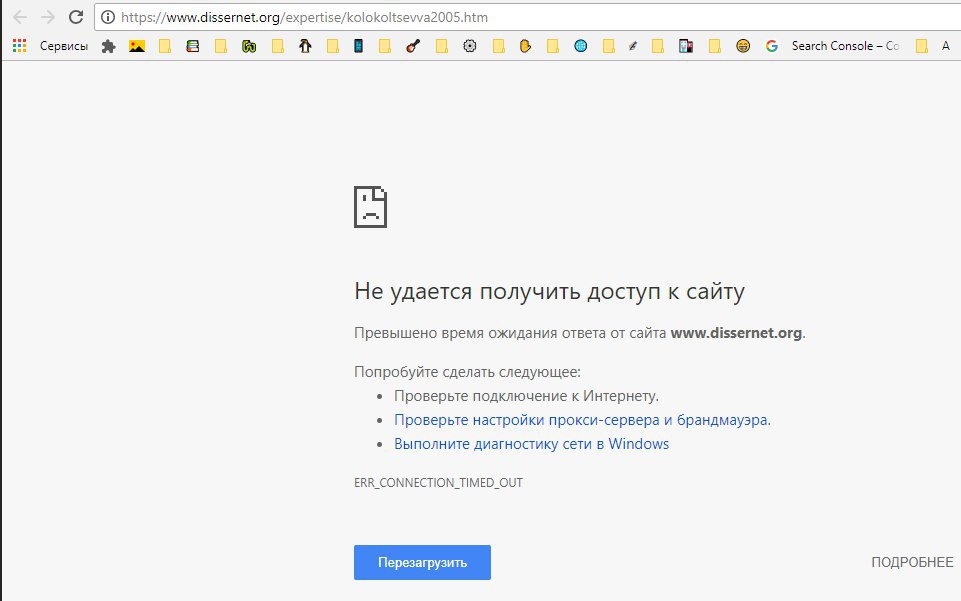Open the stacked books bookmark
This screenshot has width=961, height=601.
pyautogui.click(x=192, y=46)
